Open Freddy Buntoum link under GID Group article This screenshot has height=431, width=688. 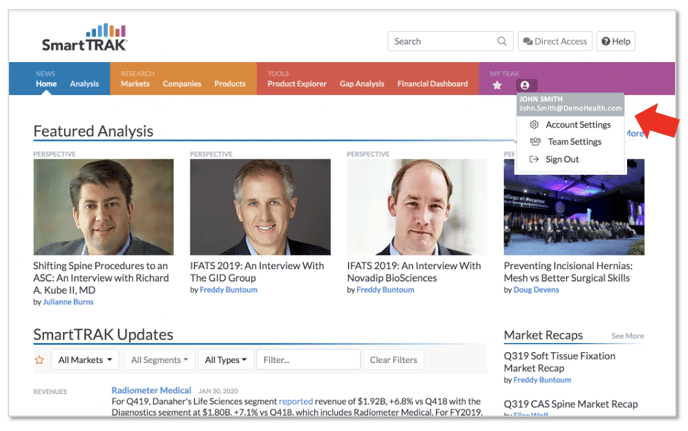click(x=228, y=290)
